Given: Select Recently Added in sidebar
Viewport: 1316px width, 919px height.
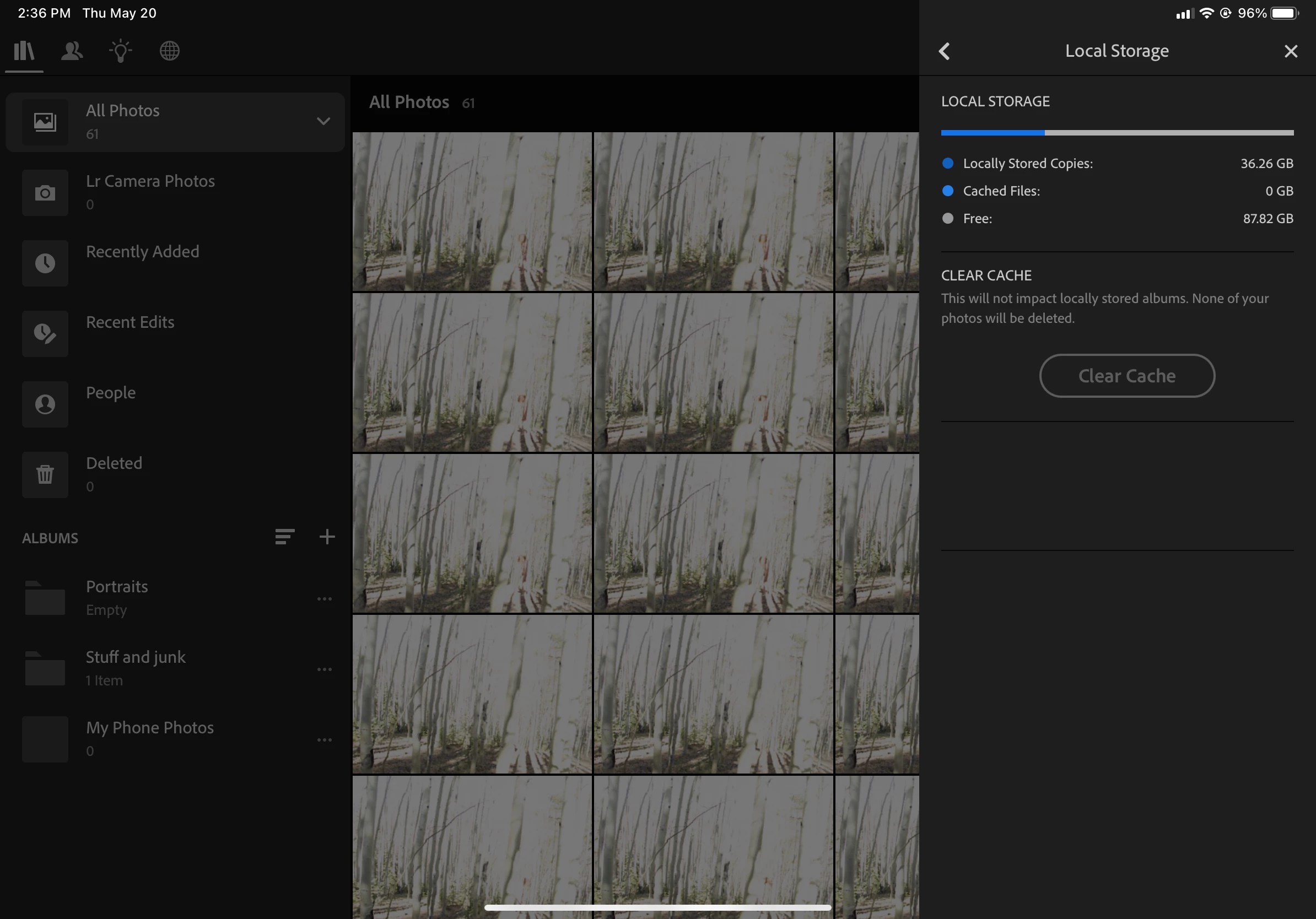Looking at the screenshot, I should click(x=142, y=252).
